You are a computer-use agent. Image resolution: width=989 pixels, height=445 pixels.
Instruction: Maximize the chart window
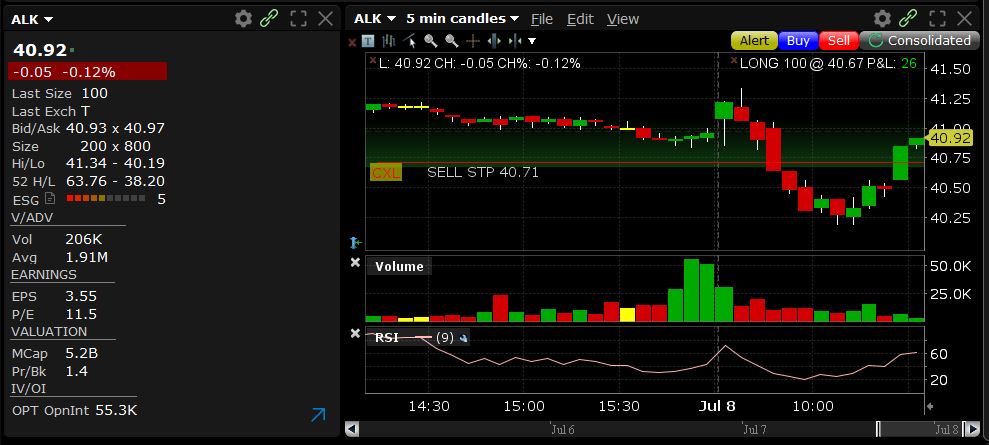pos(938,19)
